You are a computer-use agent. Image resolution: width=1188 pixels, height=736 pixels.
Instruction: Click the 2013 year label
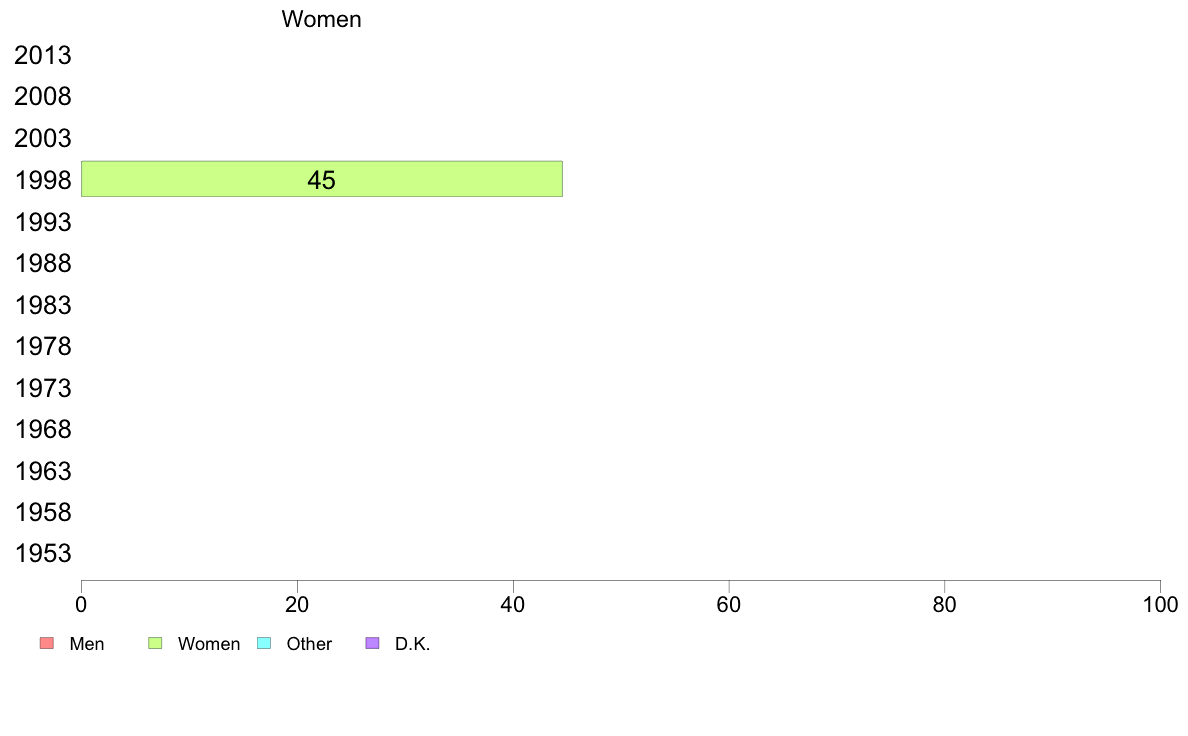tap(43, 55)
